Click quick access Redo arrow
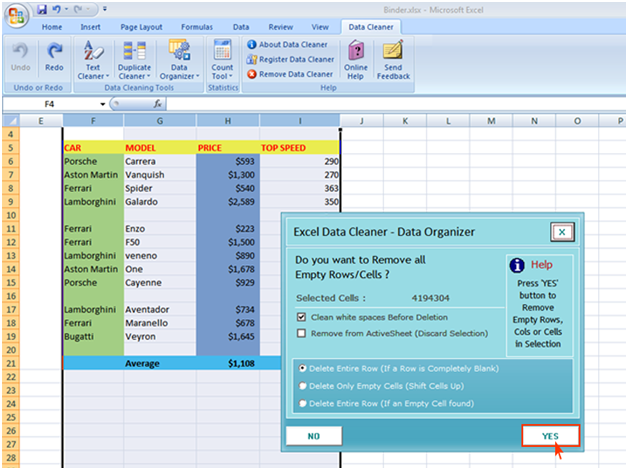 pyautogui.click(x=77, y=9)
